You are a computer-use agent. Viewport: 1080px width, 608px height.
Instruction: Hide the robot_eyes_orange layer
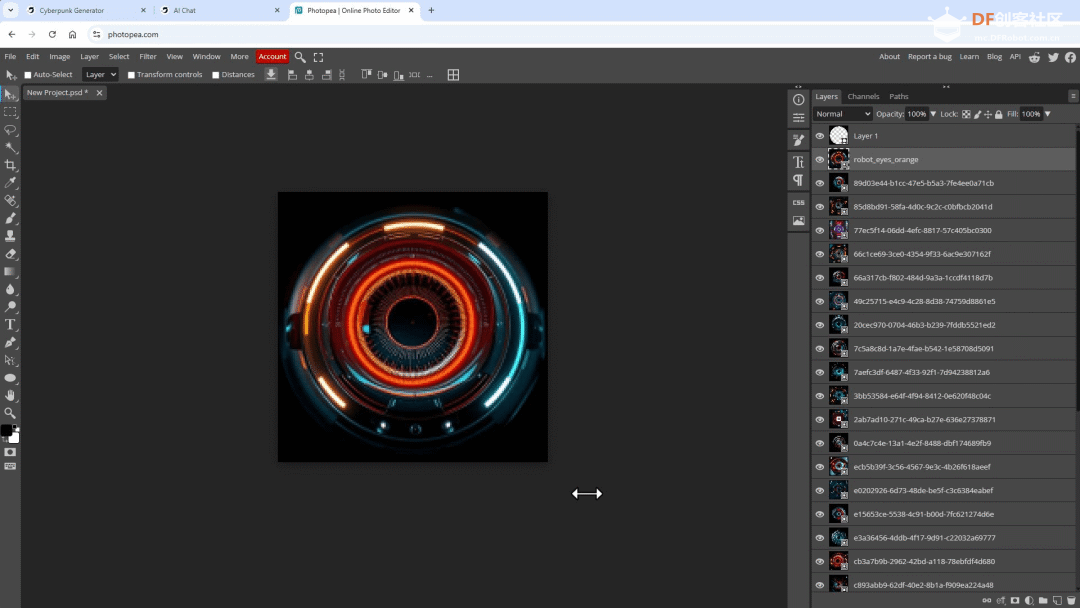point(820,160)
